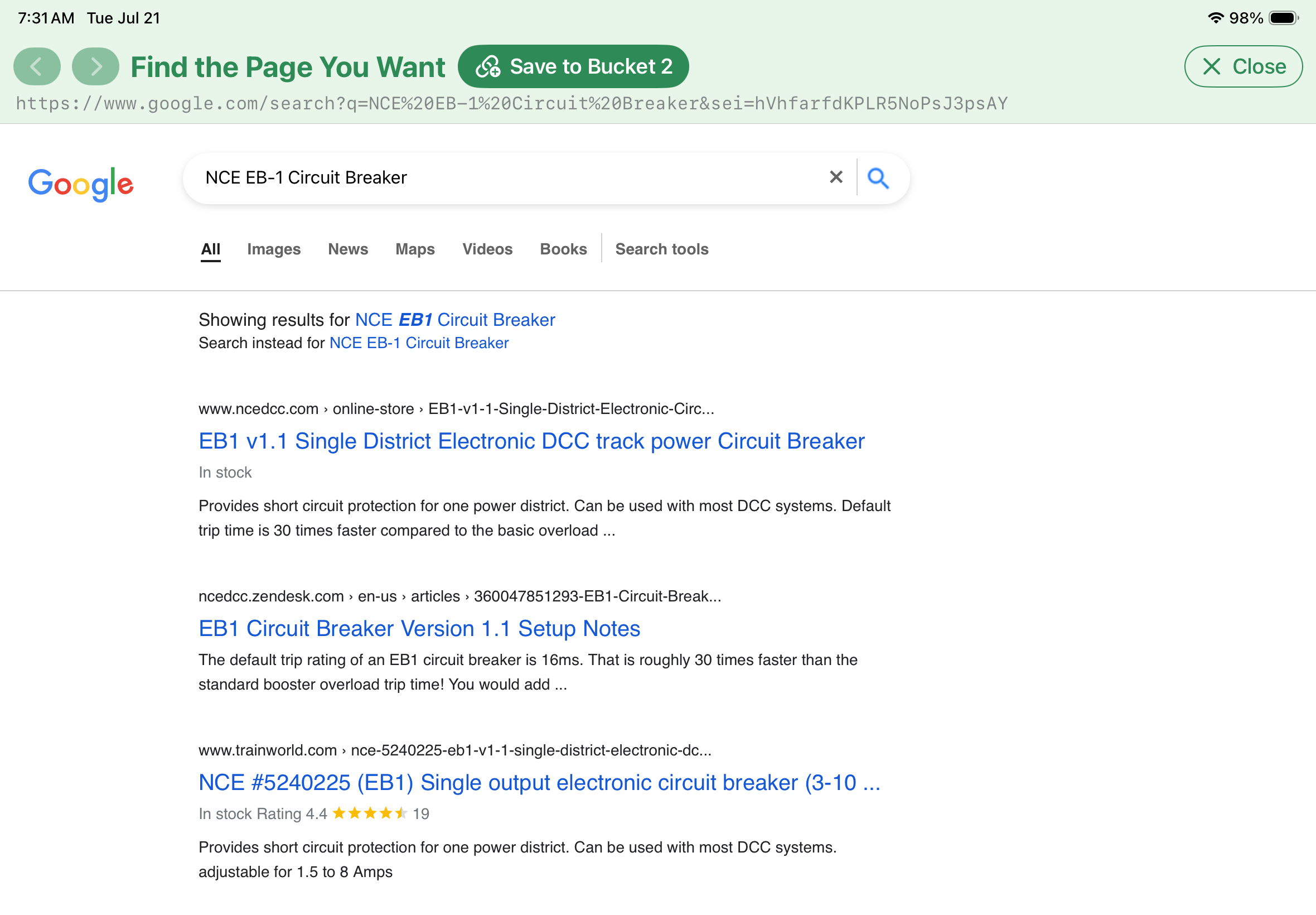Click the snippet 'adjustable for 1.5 to 8 Amps'
1316x915 pixels.
point(295,872)
